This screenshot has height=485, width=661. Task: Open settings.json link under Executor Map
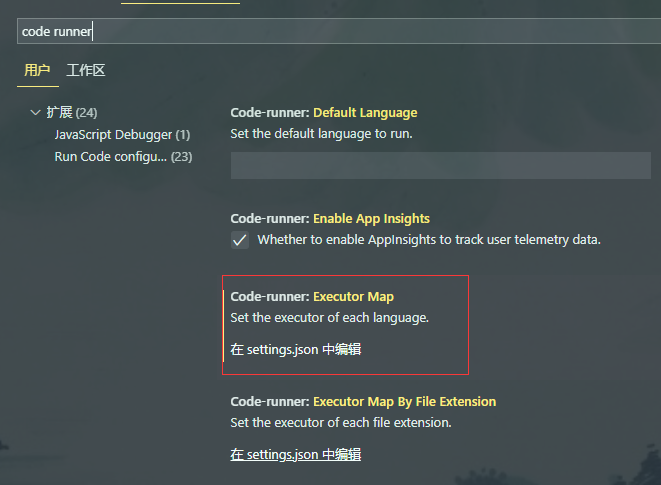pos(295,349)
